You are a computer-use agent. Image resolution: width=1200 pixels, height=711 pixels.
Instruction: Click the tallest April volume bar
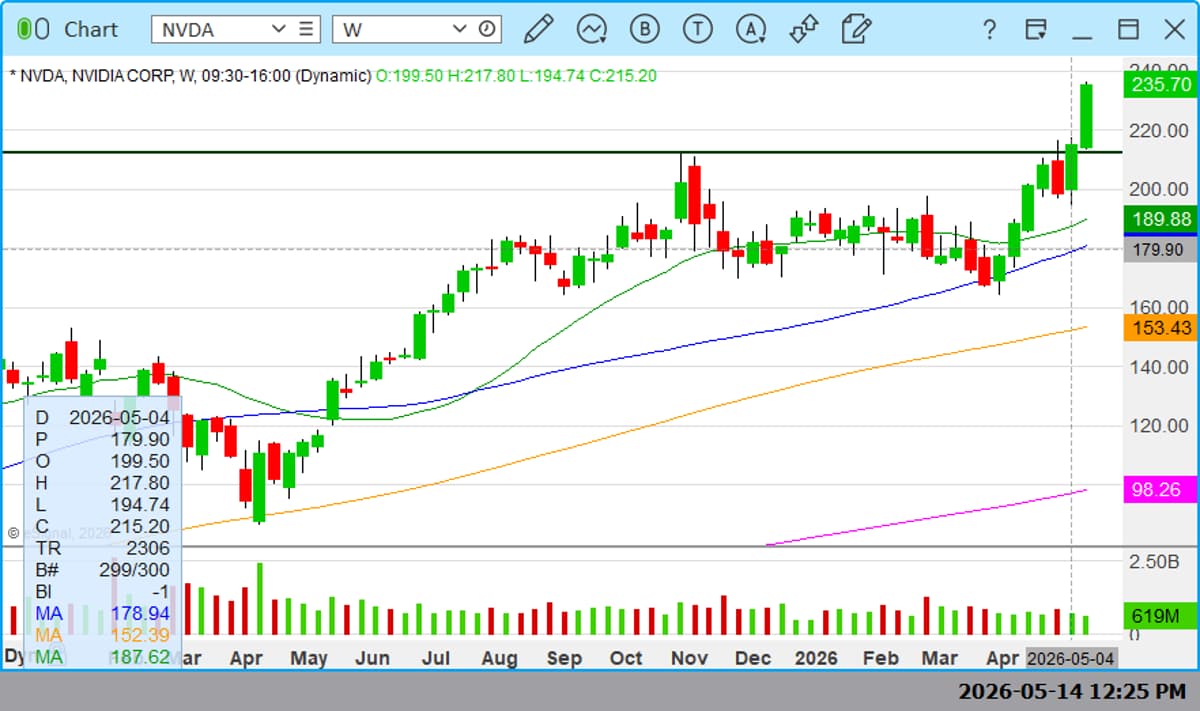coord(259,598)
